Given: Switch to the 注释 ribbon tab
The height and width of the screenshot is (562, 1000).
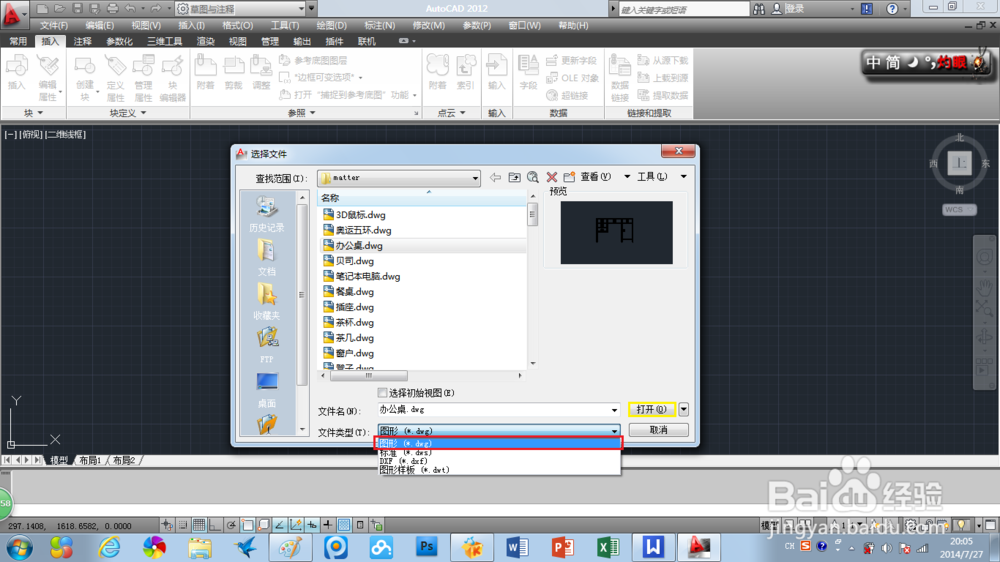Looking at the screenshot, I should pyautogui.click(x=82, y=41).
